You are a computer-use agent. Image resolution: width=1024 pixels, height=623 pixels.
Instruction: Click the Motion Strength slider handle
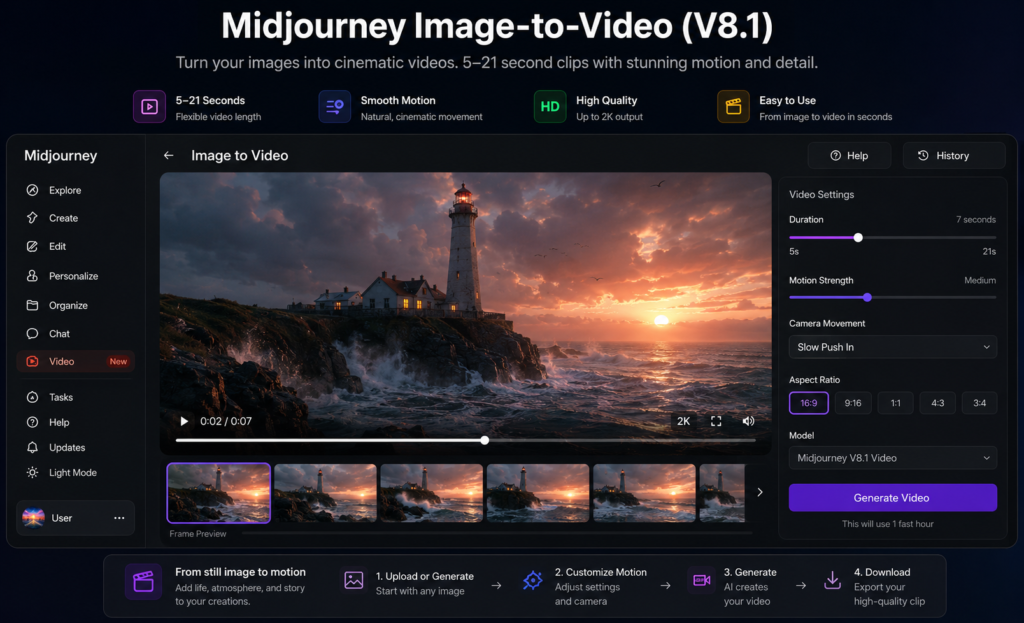point(867,297)
